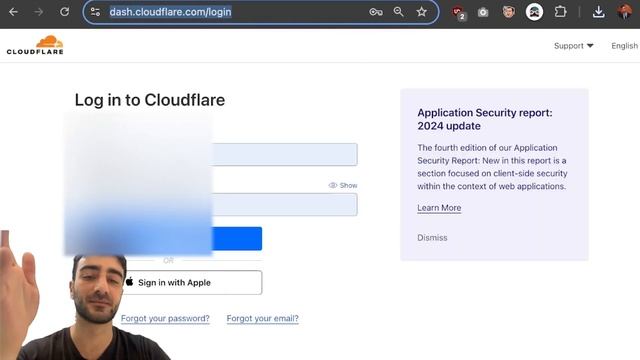Open saved passwords key icon
640x360 pixels.
[x=376, y=12]
